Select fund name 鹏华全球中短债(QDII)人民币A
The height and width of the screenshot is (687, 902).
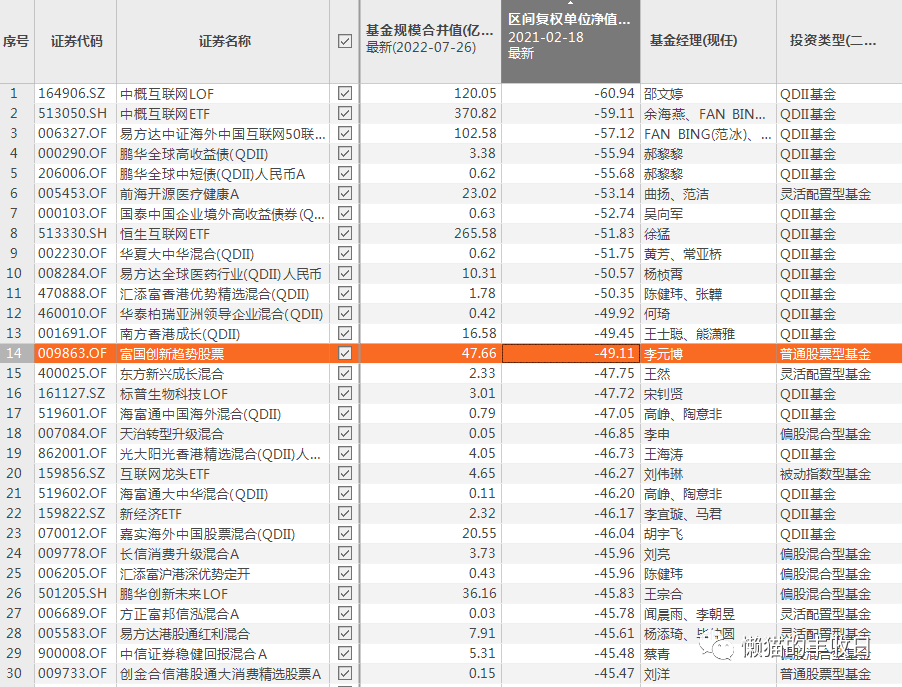(212, 174)
